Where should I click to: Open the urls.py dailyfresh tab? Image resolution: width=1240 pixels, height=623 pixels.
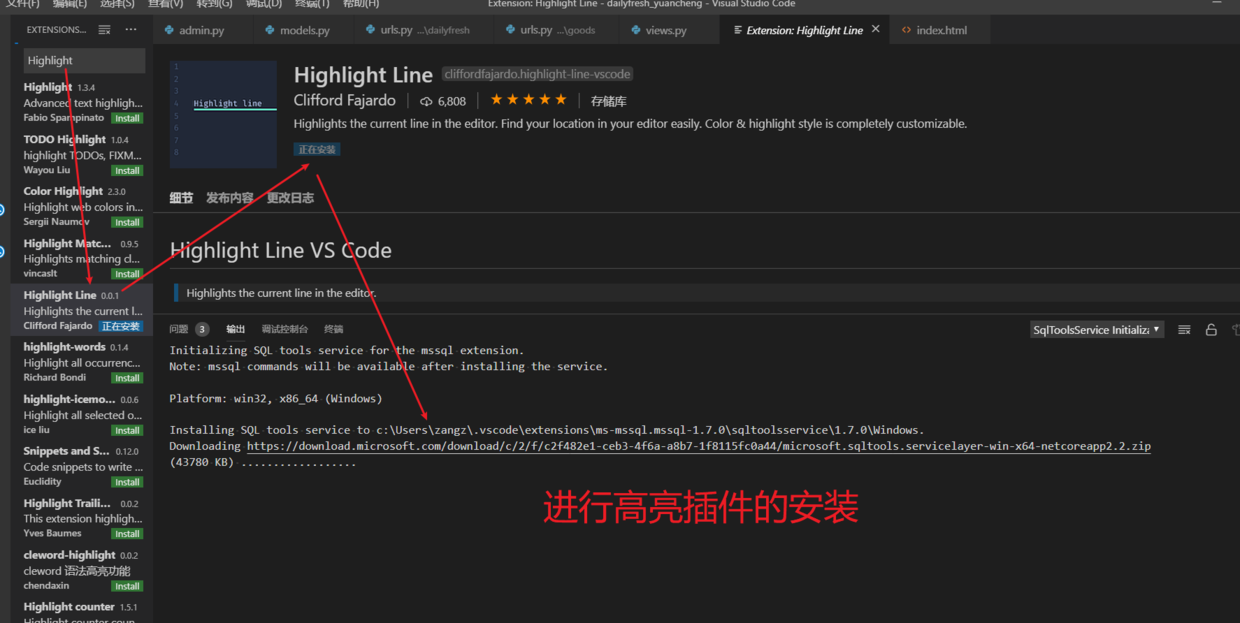click(x=424, y=30)
